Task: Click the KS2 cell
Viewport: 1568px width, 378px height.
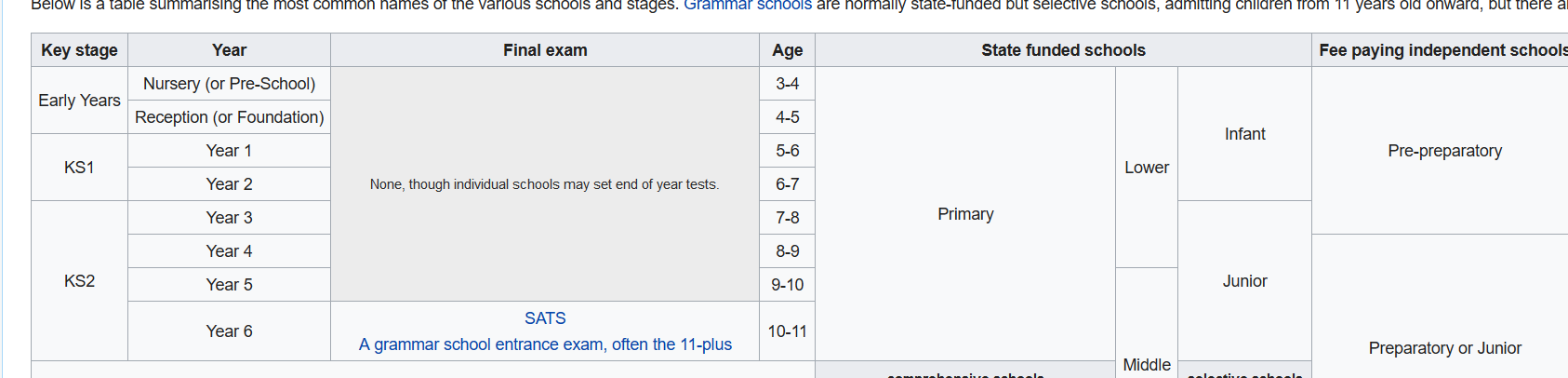Action: coord(79,281)
